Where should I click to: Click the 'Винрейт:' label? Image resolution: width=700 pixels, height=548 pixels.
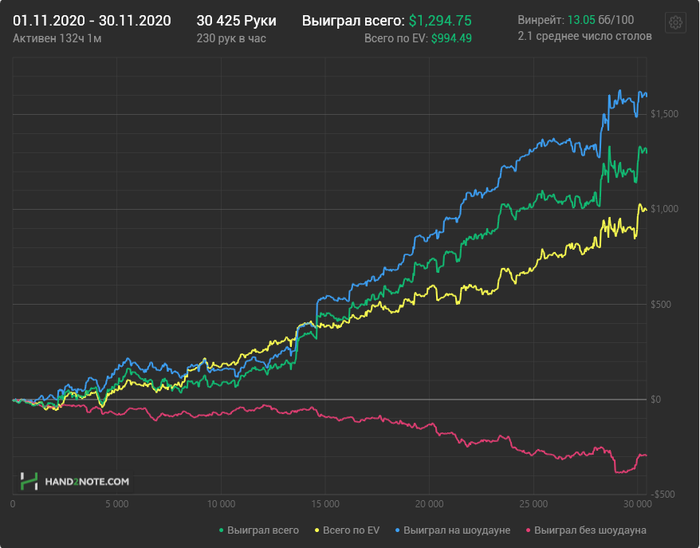541,20
